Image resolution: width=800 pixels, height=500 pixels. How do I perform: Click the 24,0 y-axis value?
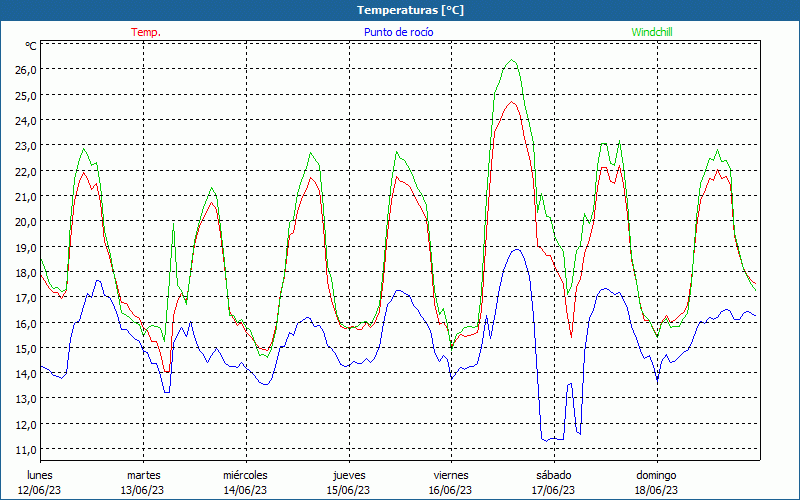tap(26, 121)
